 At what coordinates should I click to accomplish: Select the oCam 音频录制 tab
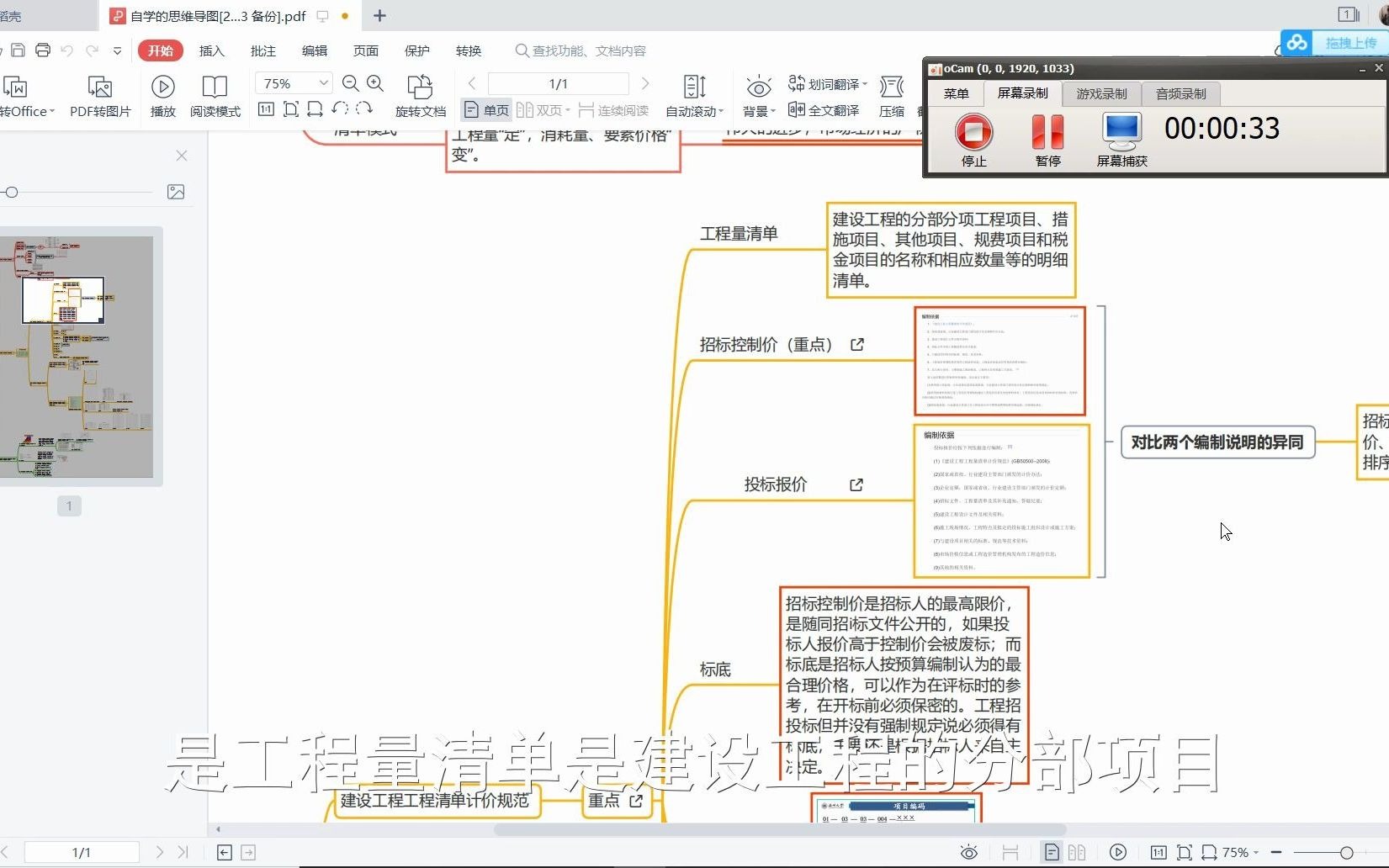tap(1180, 93)
